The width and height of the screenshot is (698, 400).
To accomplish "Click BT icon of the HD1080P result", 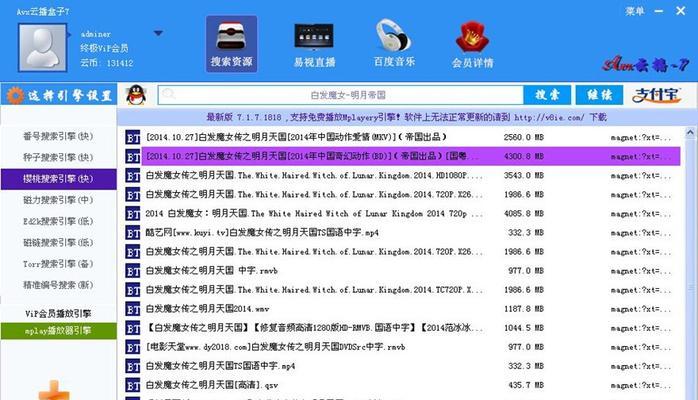I will (x=133, y=176).
